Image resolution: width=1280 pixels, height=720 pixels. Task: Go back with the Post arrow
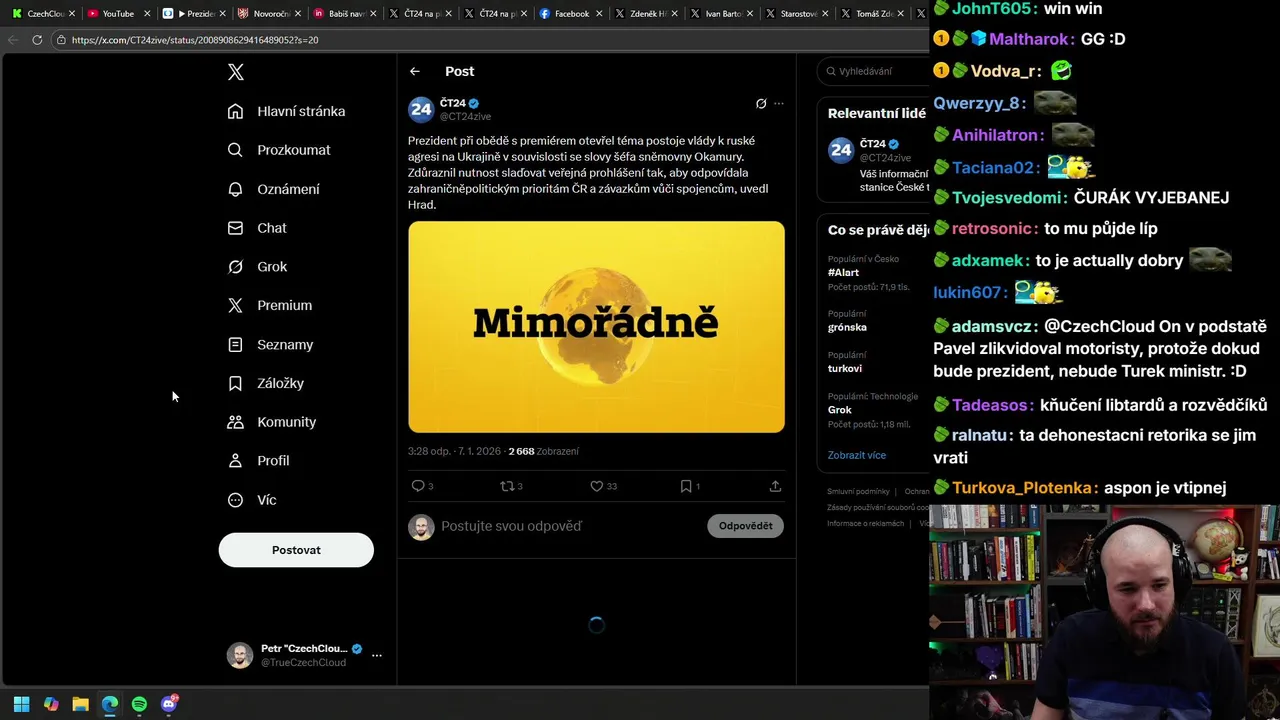point(415,71)
